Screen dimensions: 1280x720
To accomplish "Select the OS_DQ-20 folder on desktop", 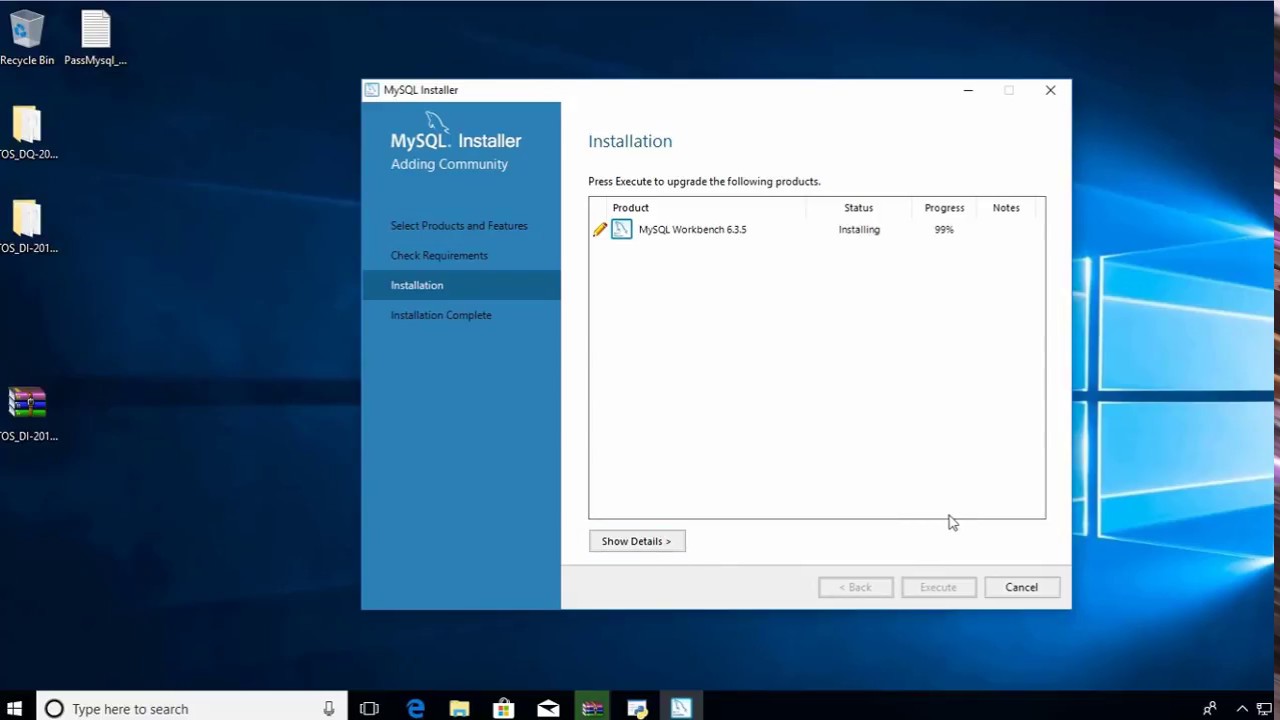I will tap(27, 132).
